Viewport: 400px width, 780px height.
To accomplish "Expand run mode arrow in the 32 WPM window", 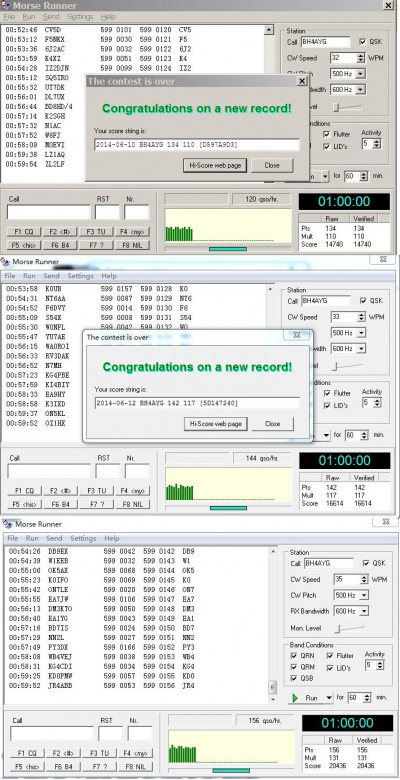I will tap(325, 176).
